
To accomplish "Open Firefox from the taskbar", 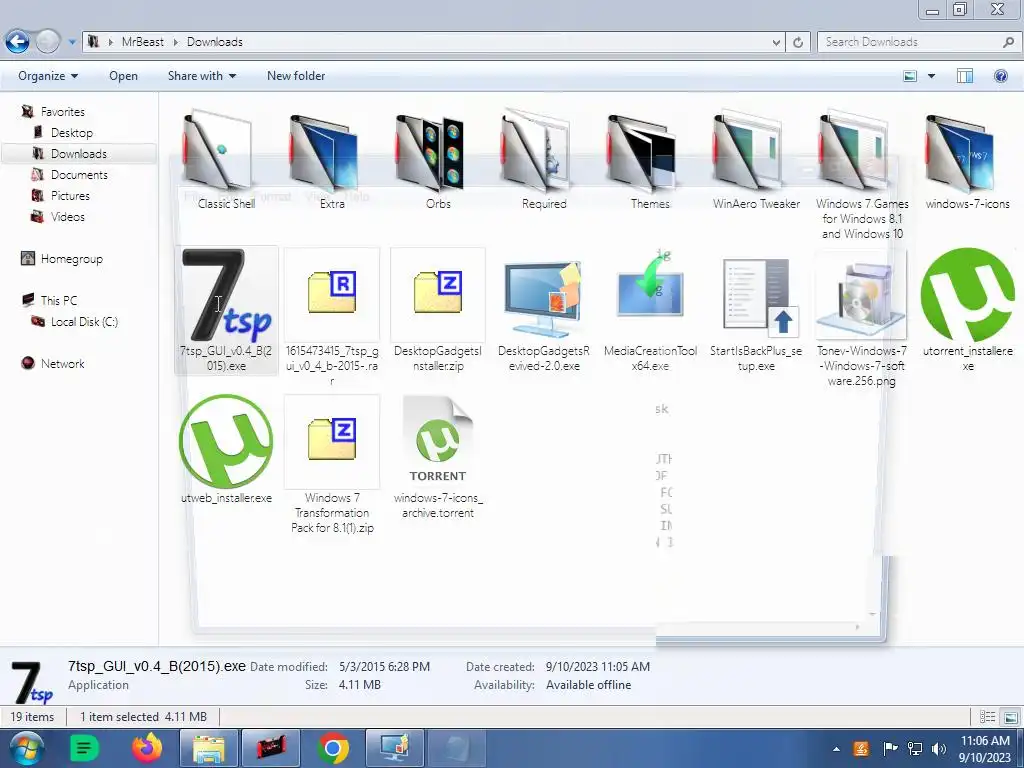I will 147,748.
